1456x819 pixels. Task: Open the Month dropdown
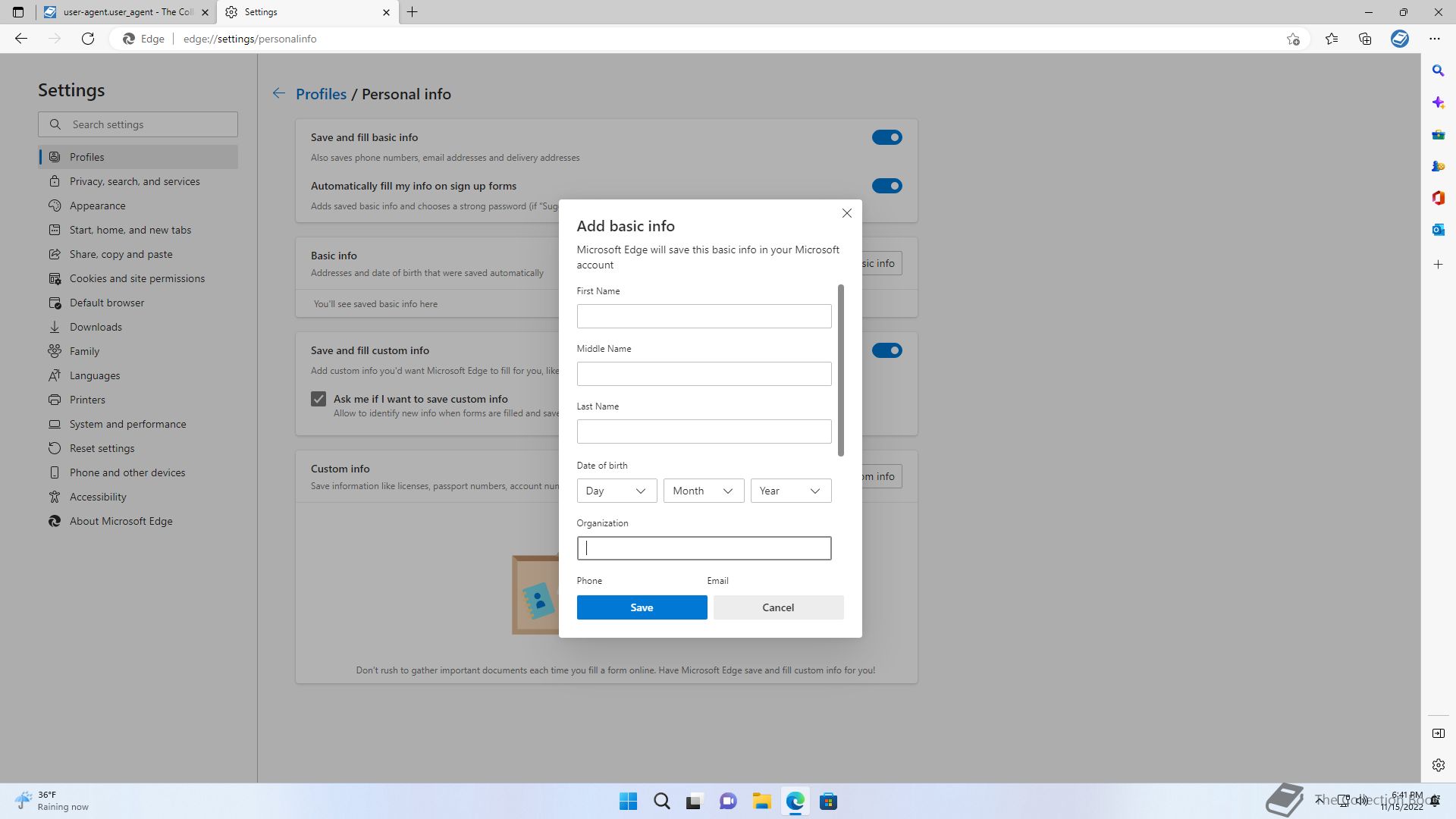click(703, 491)
